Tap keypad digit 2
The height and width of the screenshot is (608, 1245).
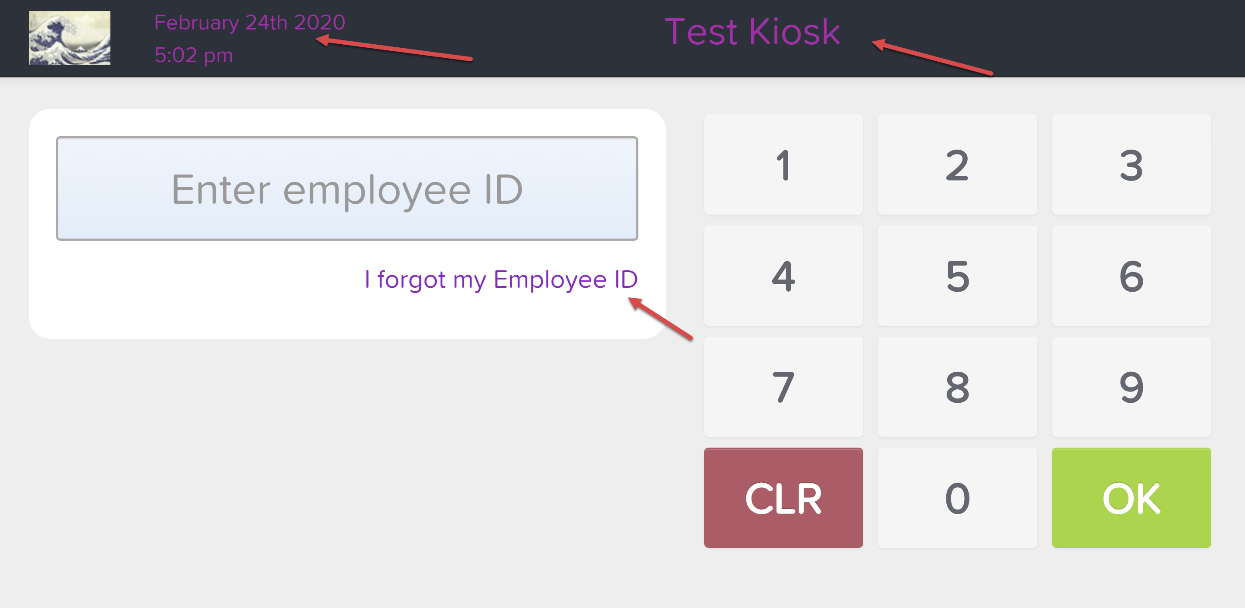tap(957, 165)
